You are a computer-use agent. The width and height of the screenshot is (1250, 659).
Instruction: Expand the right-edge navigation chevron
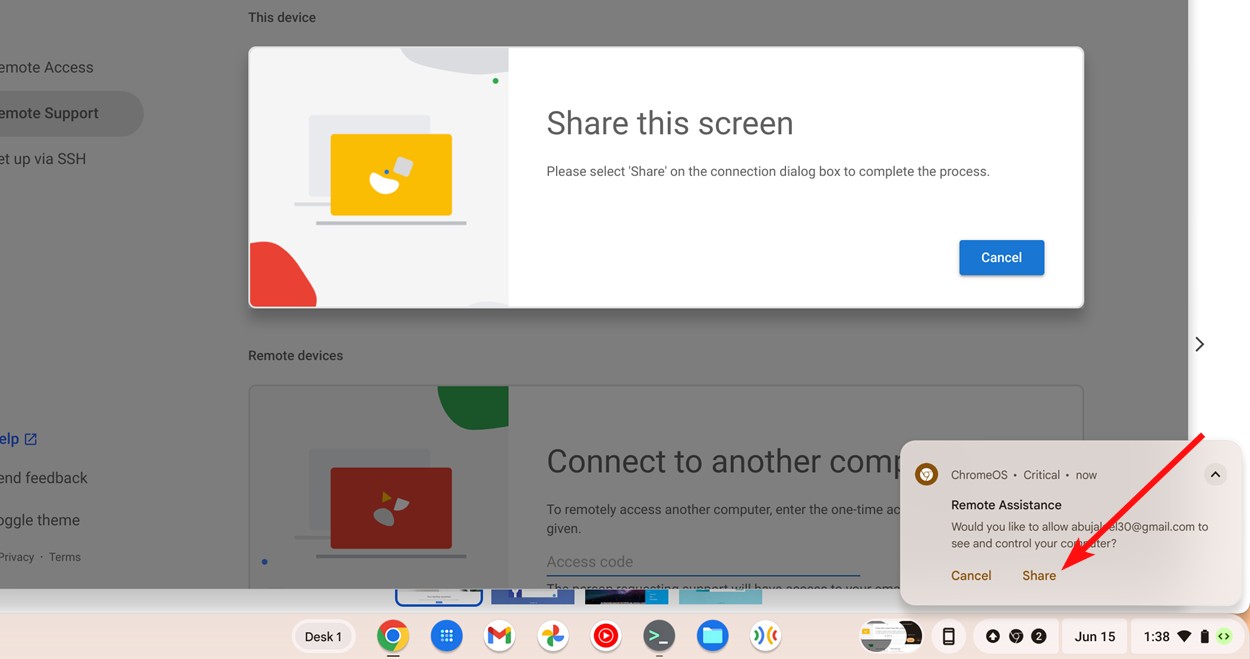1199,343
